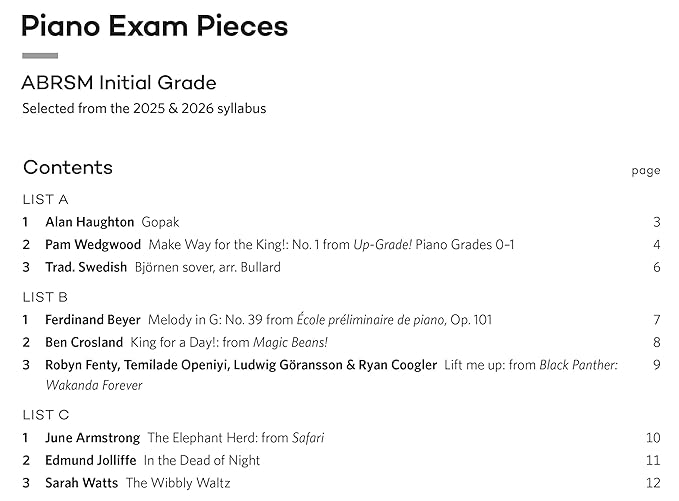The image size is (679, 501).
Task: Click the "page" column label
Action: click(x=646, y=171)
